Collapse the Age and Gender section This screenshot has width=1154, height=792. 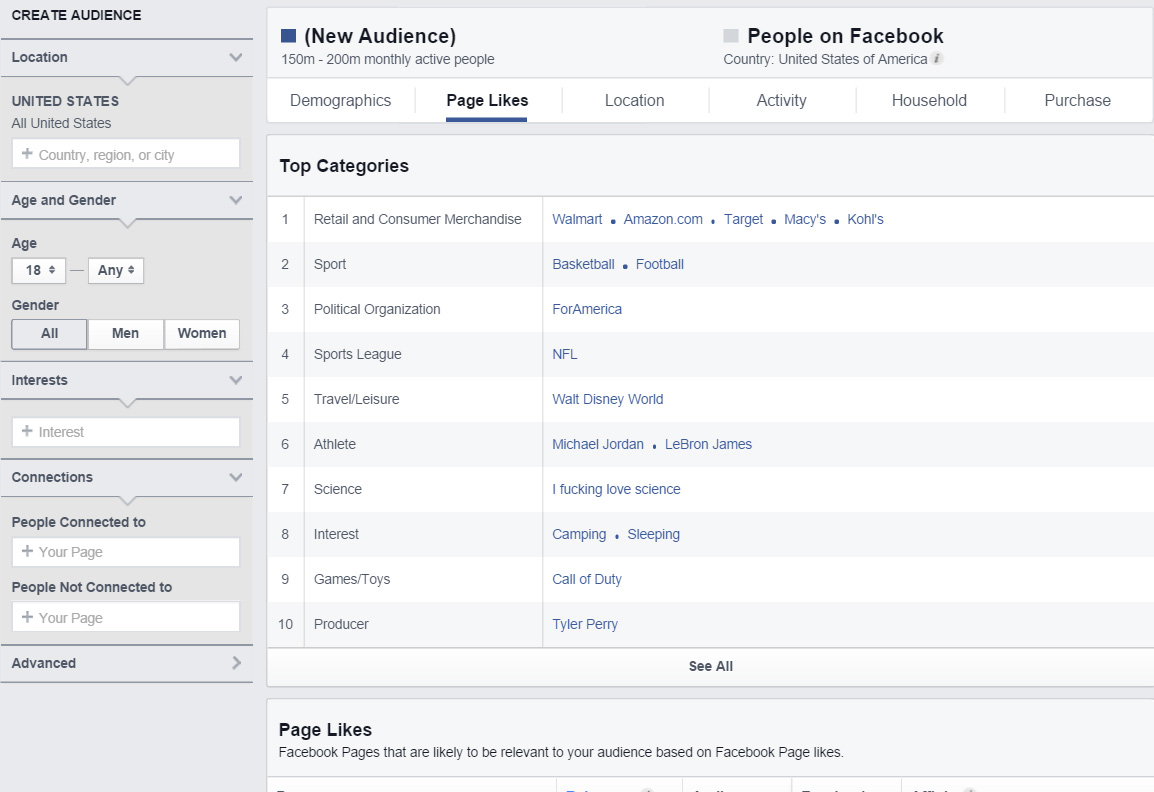tap(236, 199)
